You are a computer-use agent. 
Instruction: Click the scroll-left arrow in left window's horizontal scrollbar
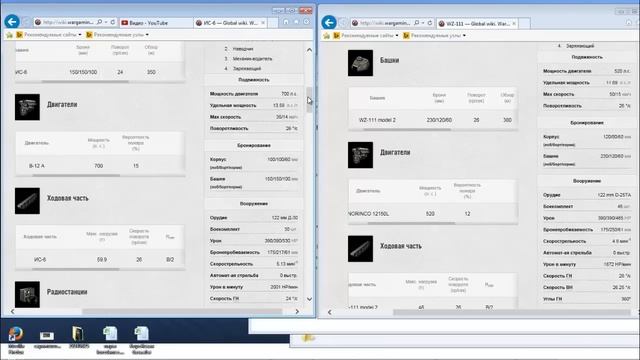12,311
